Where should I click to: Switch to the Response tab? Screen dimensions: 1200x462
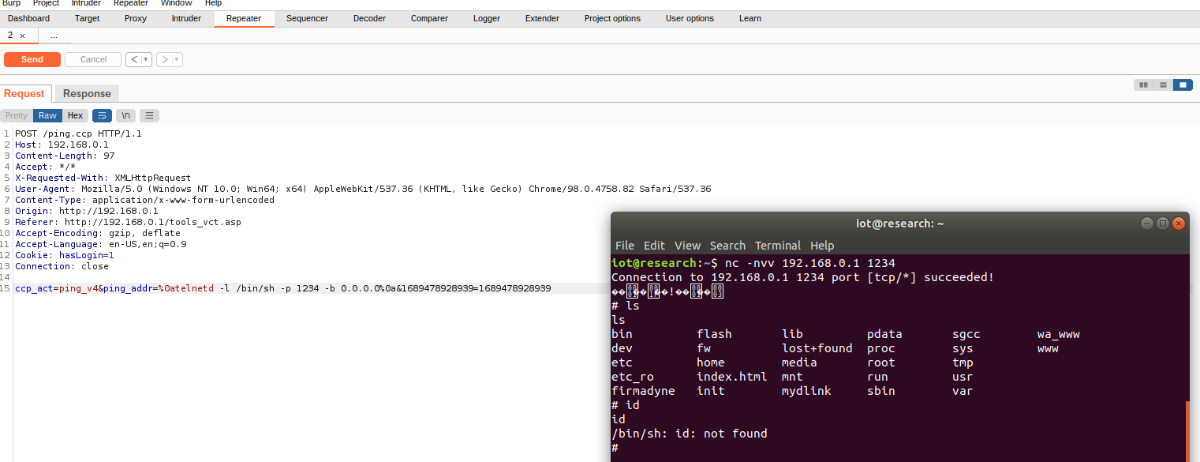[x=87, y=93]
